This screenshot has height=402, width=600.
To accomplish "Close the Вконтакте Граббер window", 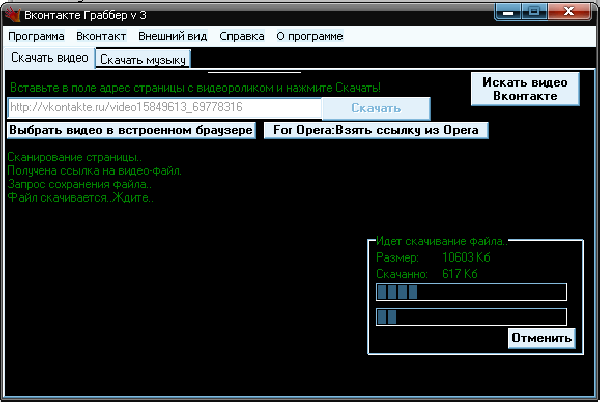I will point(569,11).
